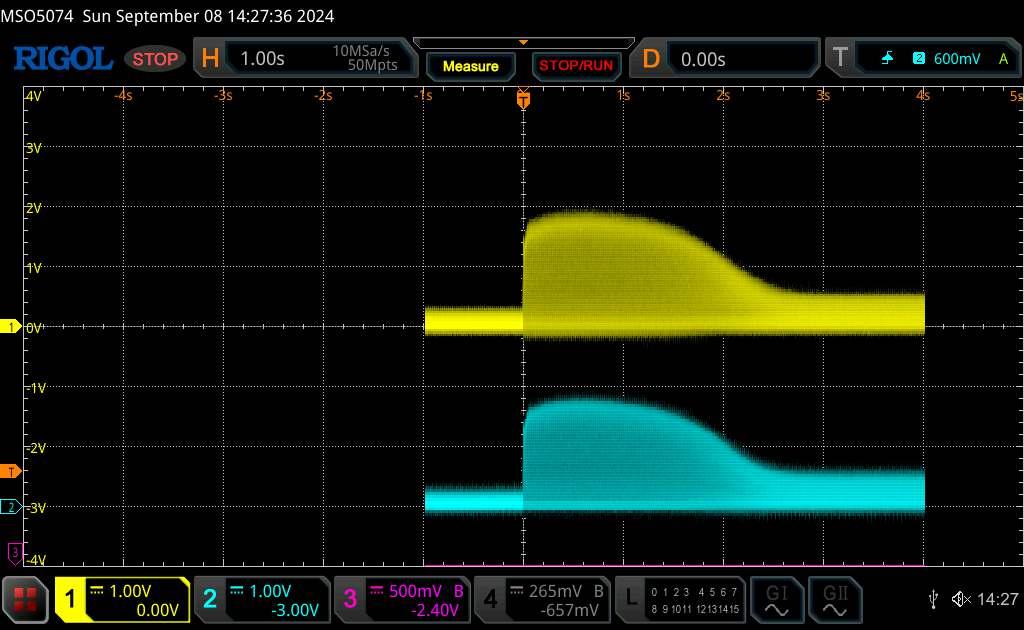The image size is (1024, 630).
Task: Expand the pull-down tab at top center
Action: 521,42
